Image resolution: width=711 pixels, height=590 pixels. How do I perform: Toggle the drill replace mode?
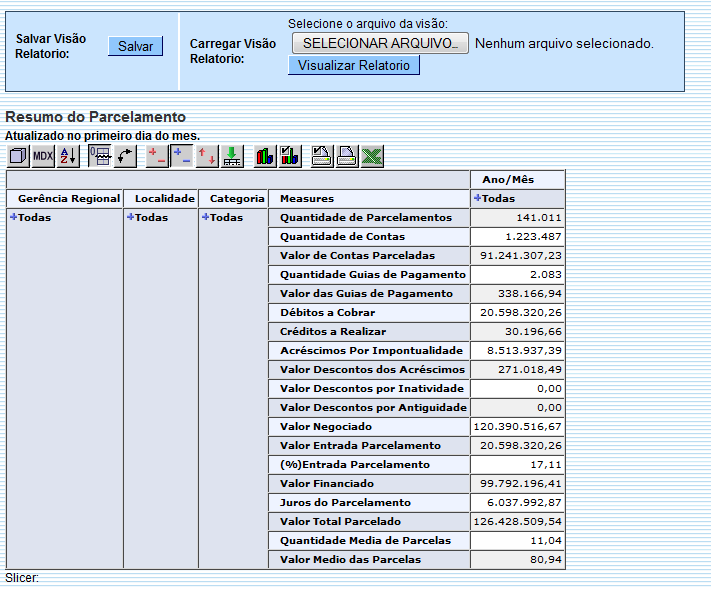[x=207, y=156]
